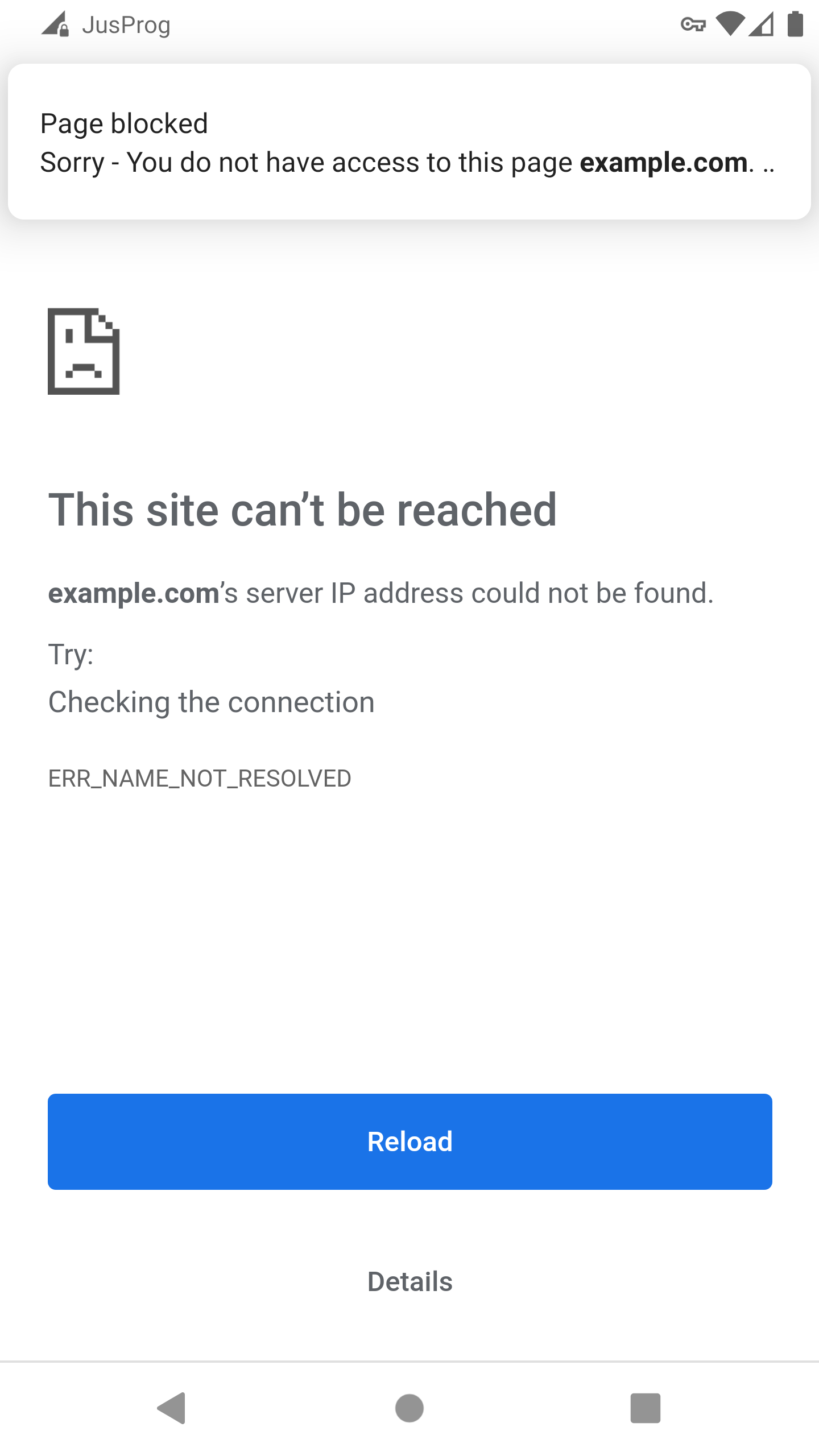Tap the Wi-Fi signal status icon
The height and width of the screenshot is (1456, 819).
click(730, 24)
